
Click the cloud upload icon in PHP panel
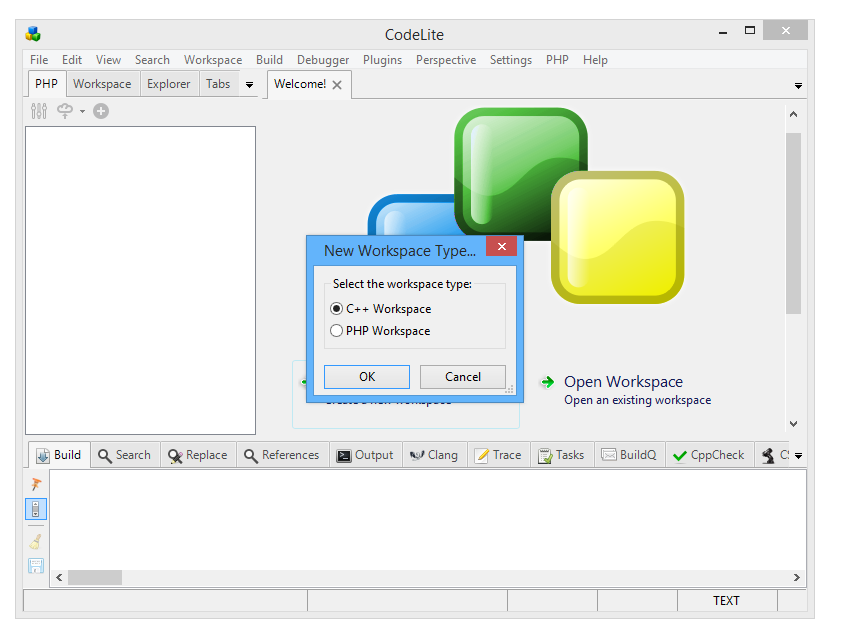[65, 111]
